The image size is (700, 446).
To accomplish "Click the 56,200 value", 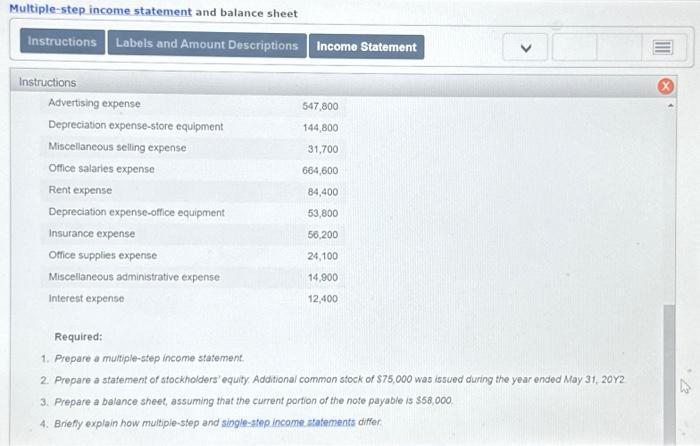I will [323, 235].
